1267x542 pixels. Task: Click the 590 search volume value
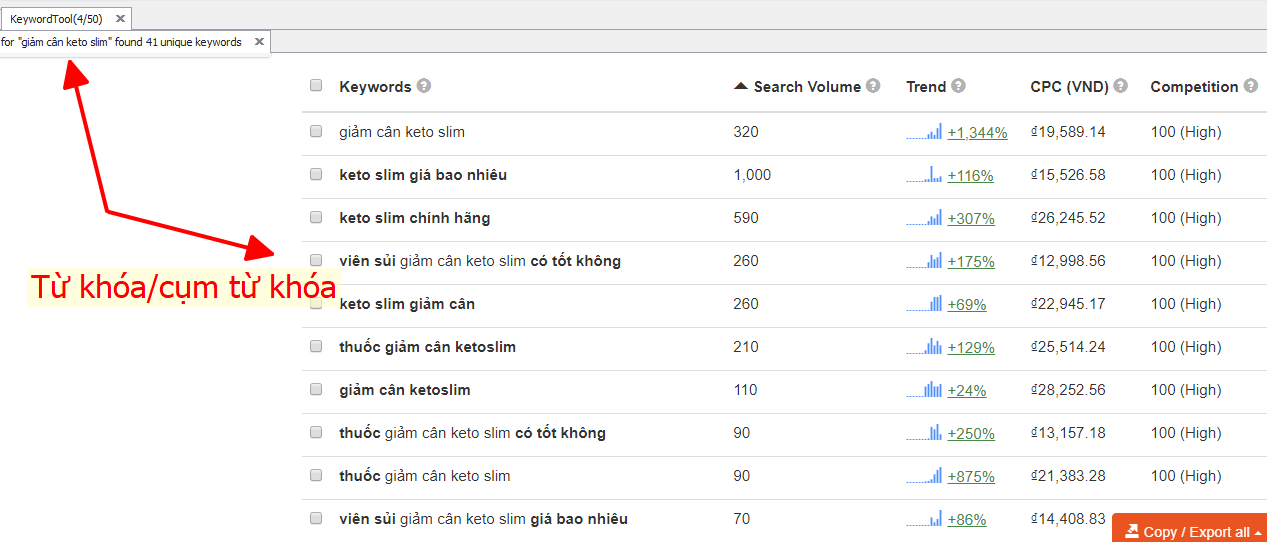click(x=746, y=218)
